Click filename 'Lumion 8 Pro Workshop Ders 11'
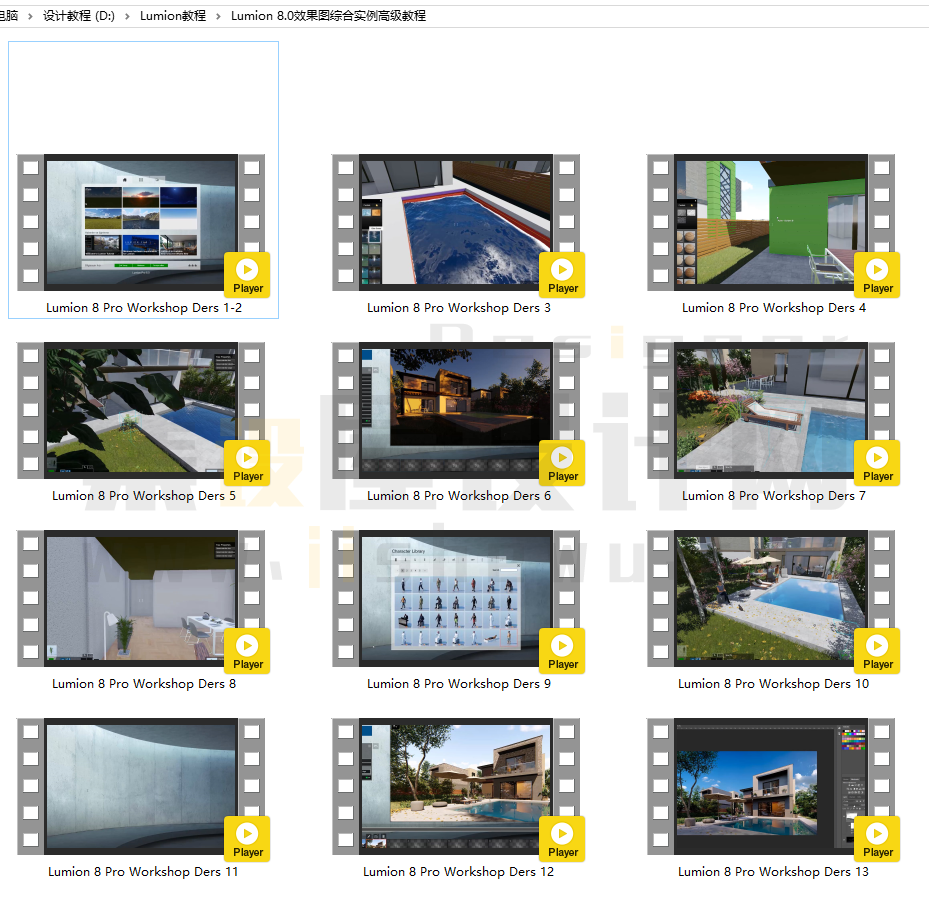Screen dimensions: 929x900 pos(143,872)
